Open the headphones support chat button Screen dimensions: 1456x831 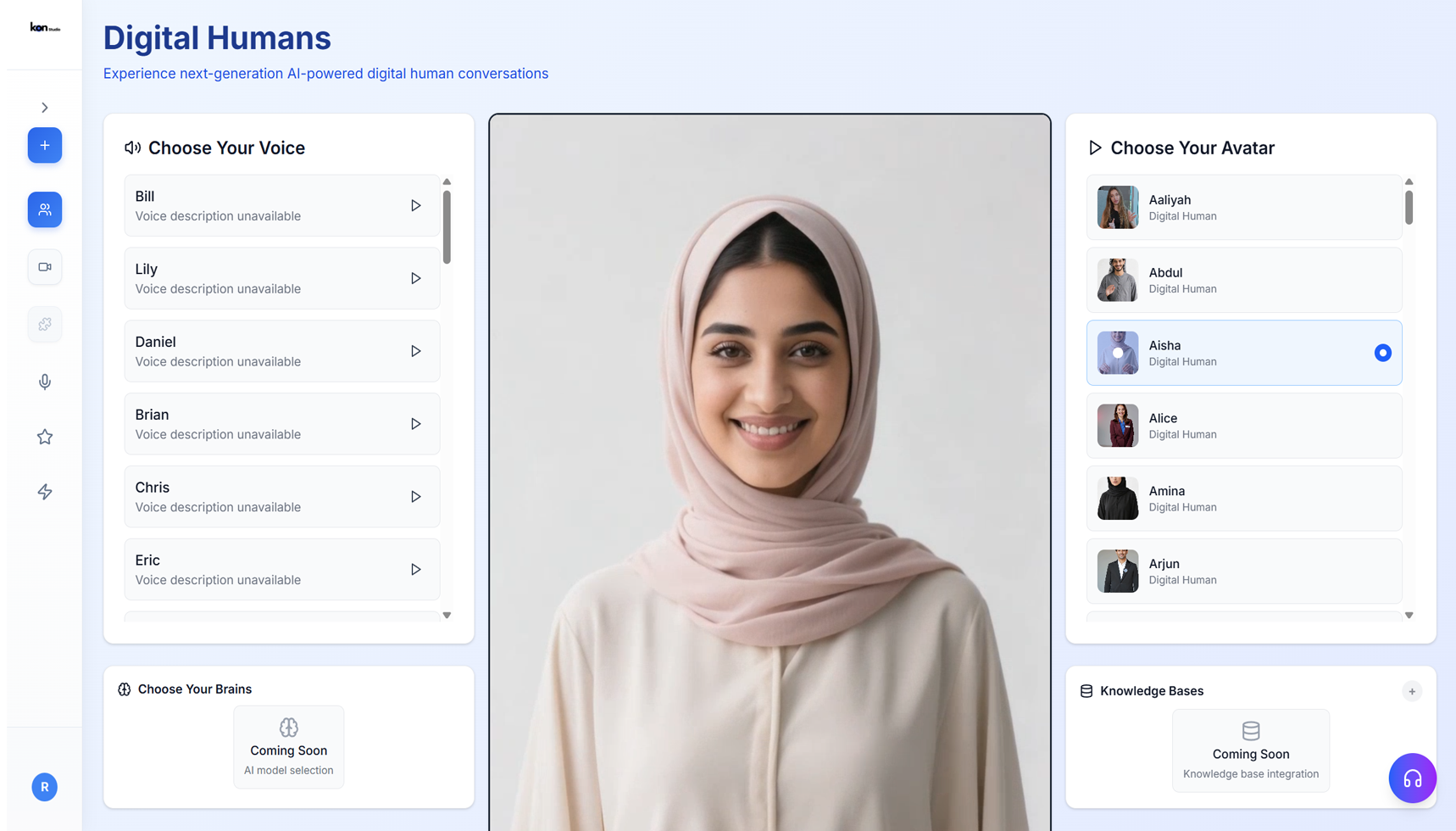pyautogui.click(x=1412, y=778)
